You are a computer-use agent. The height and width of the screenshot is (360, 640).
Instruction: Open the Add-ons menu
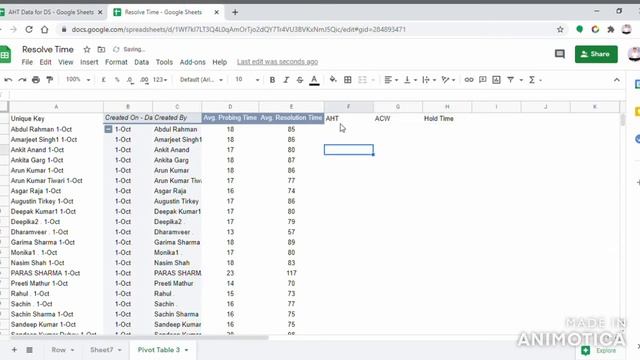[x=192, y=62]
